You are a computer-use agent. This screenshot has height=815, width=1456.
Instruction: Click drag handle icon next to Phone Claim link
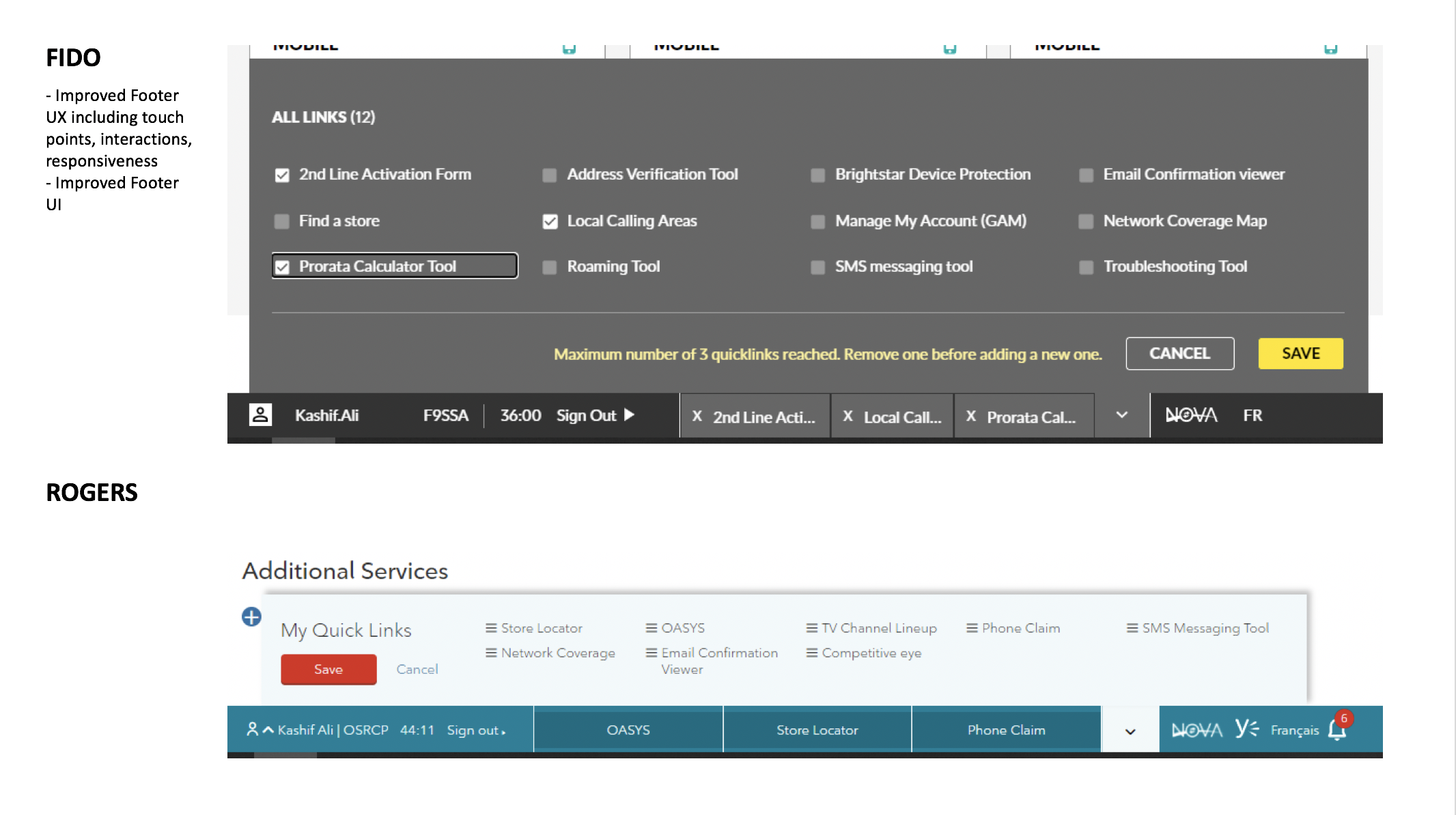point(972,628)
